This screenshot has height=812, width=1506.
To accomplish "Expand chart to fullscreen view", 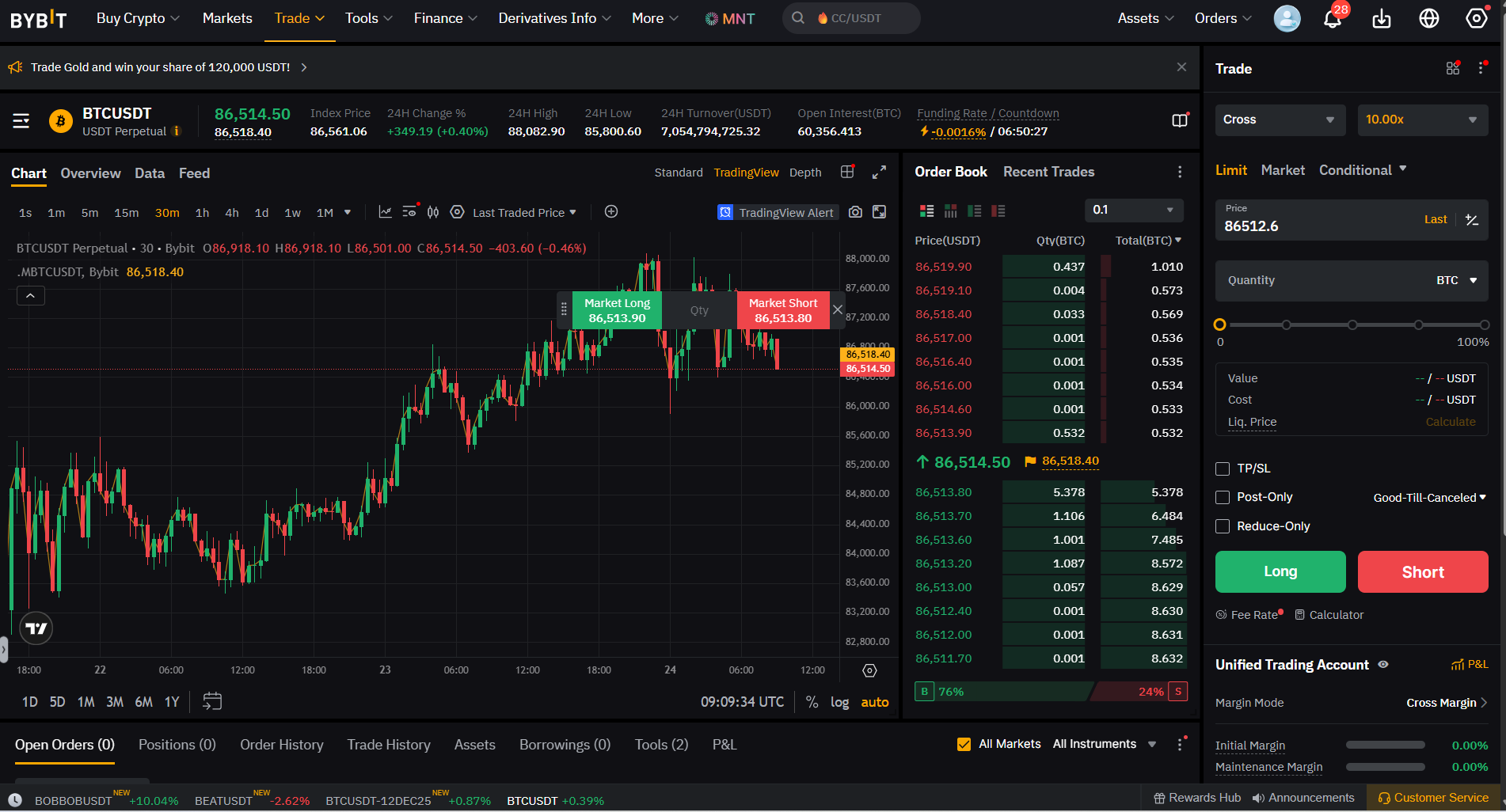I will point(880,172).
